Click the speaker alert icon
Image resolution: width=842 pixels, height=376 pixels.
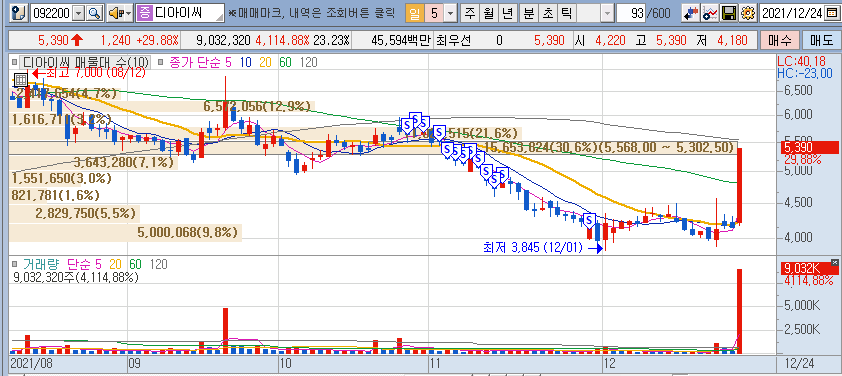click(115, 13)
